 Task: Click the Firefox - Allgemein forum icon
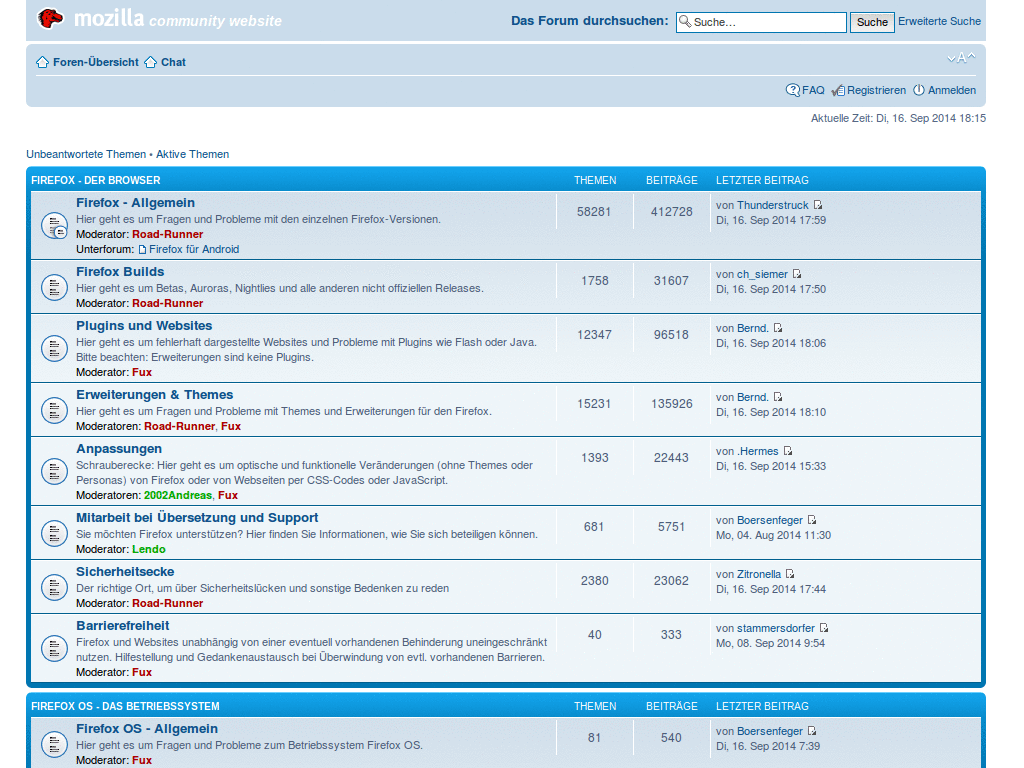pyautogui.click(x=53, y=225)
